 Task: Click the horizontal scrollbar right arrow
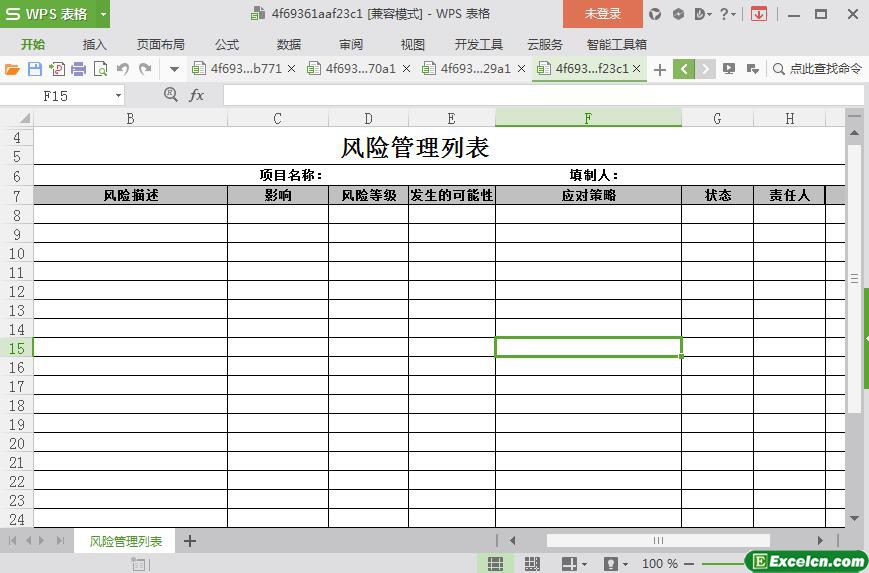(820, 540)
